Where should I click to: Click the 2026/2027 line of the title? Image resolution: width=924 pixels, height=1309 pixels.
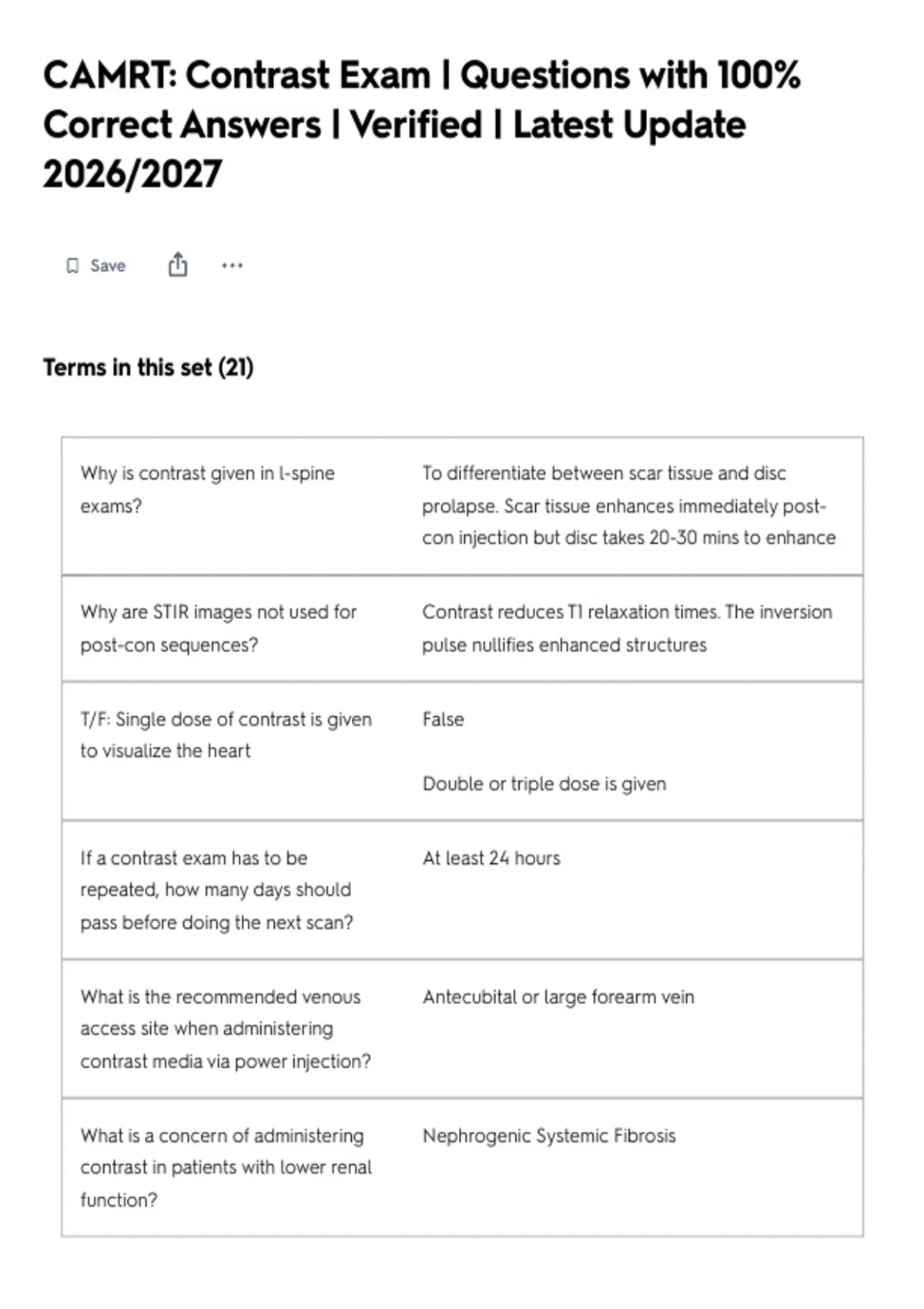132,174
